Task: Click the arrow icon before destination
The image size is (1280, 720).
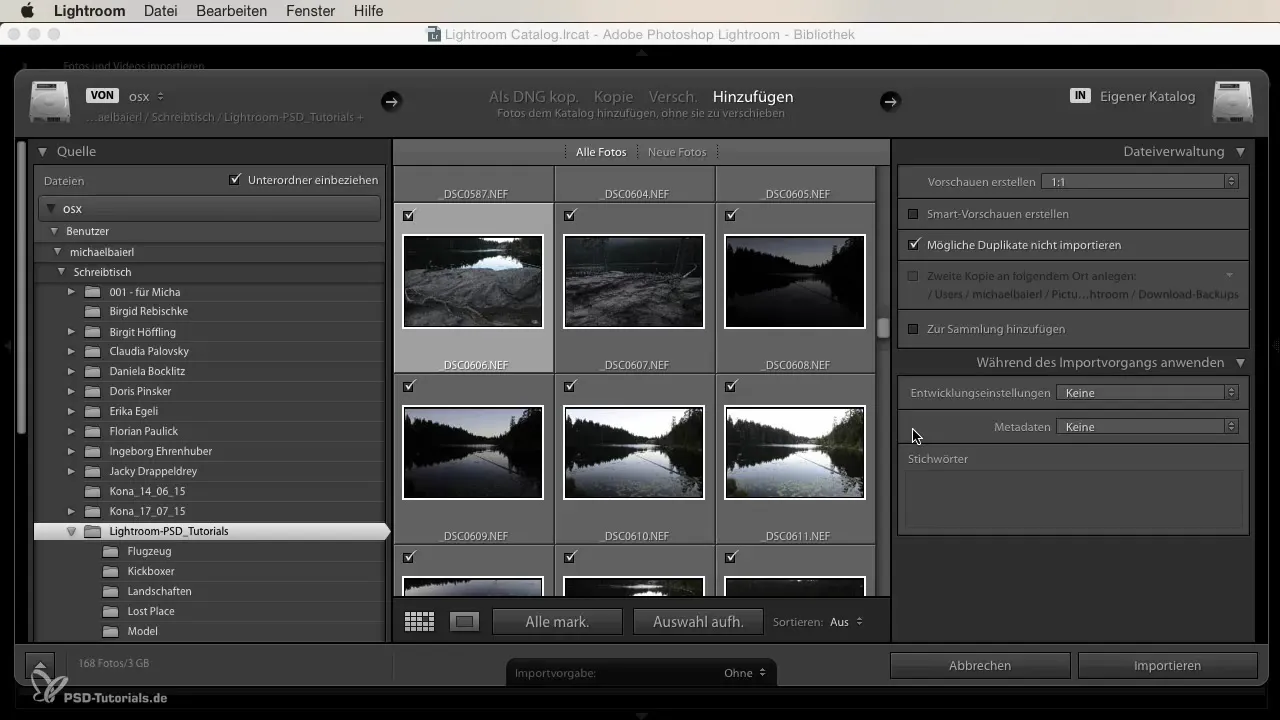Action: (890, 101)
